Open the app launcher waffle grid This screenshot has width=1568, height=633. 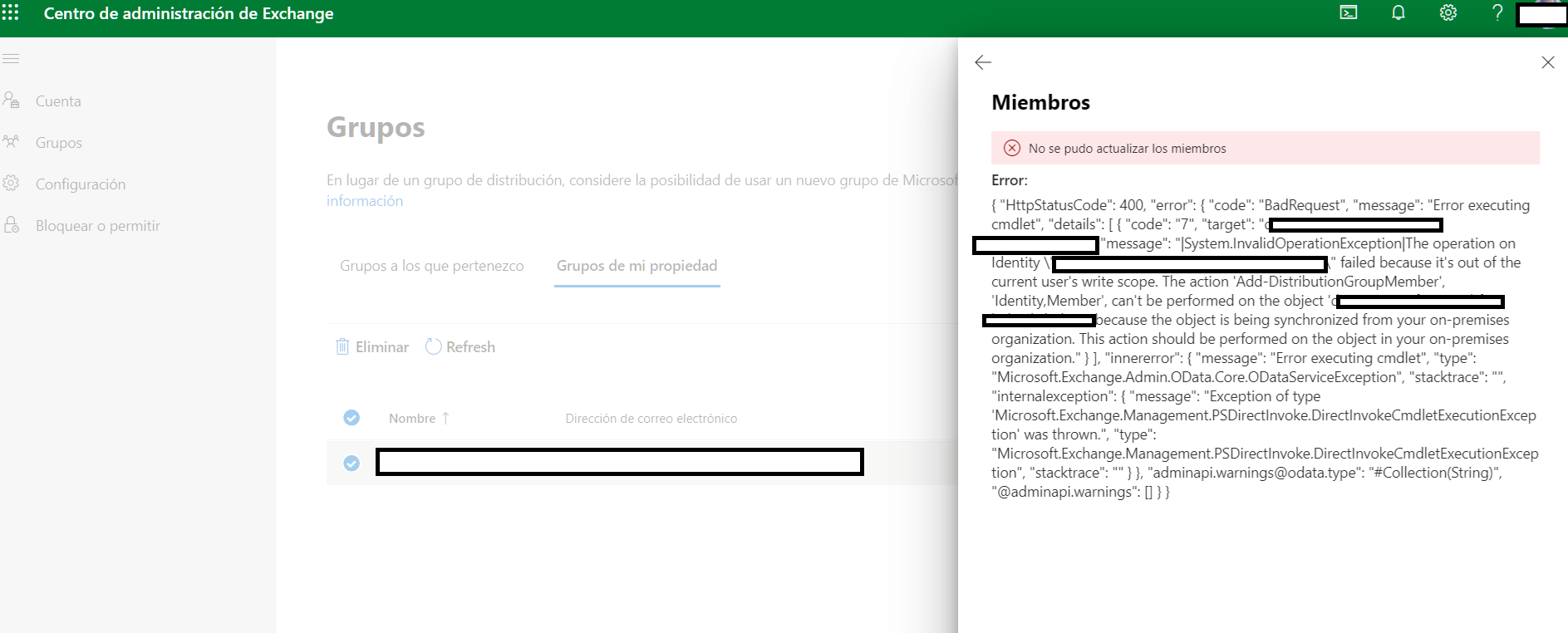click(10, 13)
